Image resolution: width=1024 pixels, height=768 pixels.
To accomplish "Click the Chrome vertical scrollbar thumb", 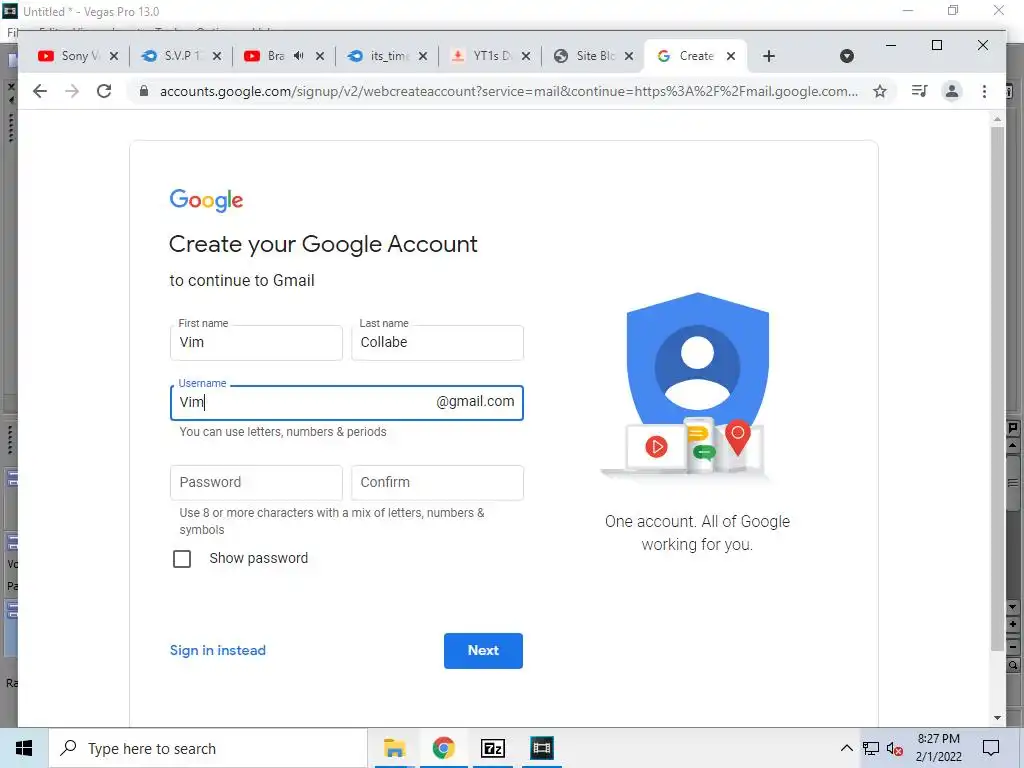I will 997,389.
